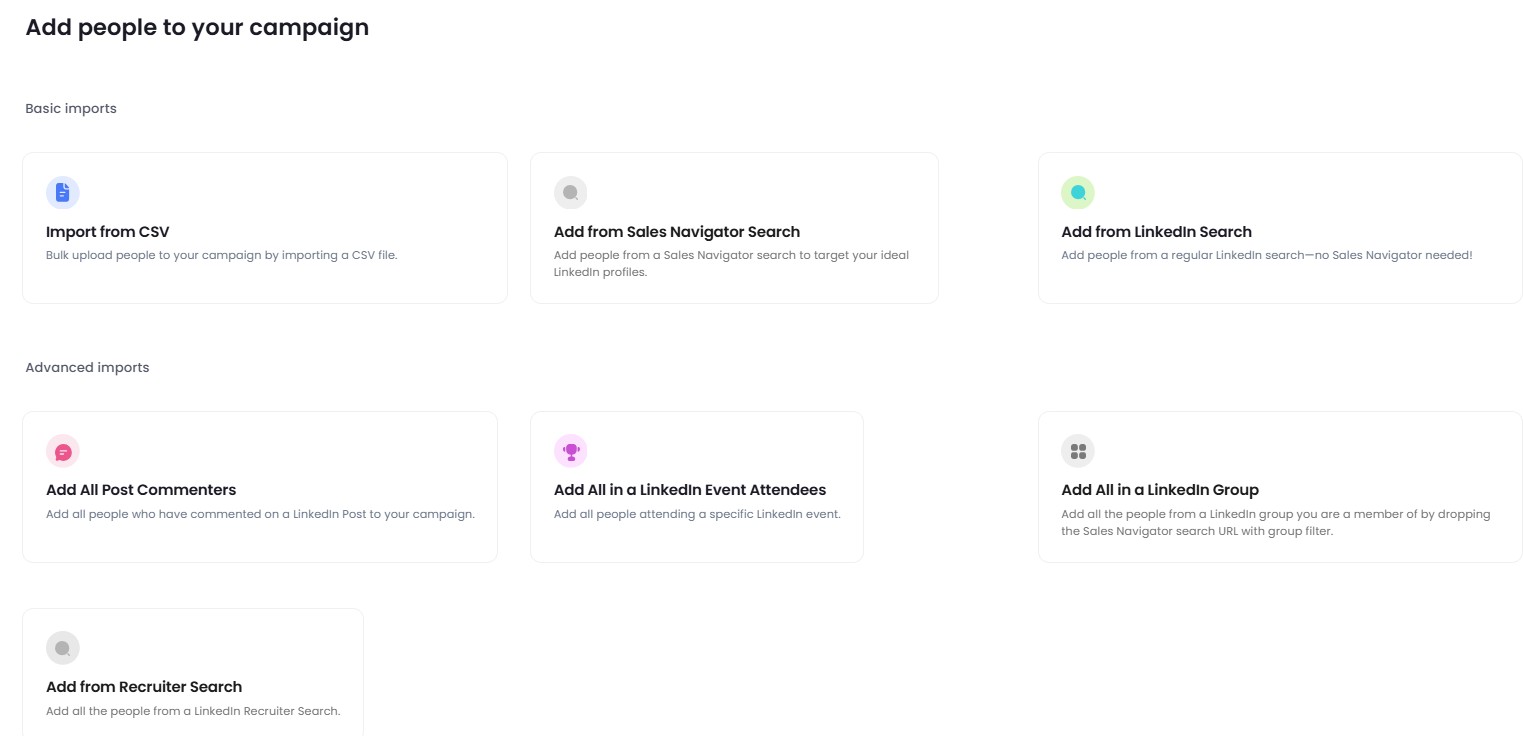Image resolution: width=1523 pixels, height=736 pixels.
Task: Select Add from LinkedIn Search
Action: (1156, 231)
